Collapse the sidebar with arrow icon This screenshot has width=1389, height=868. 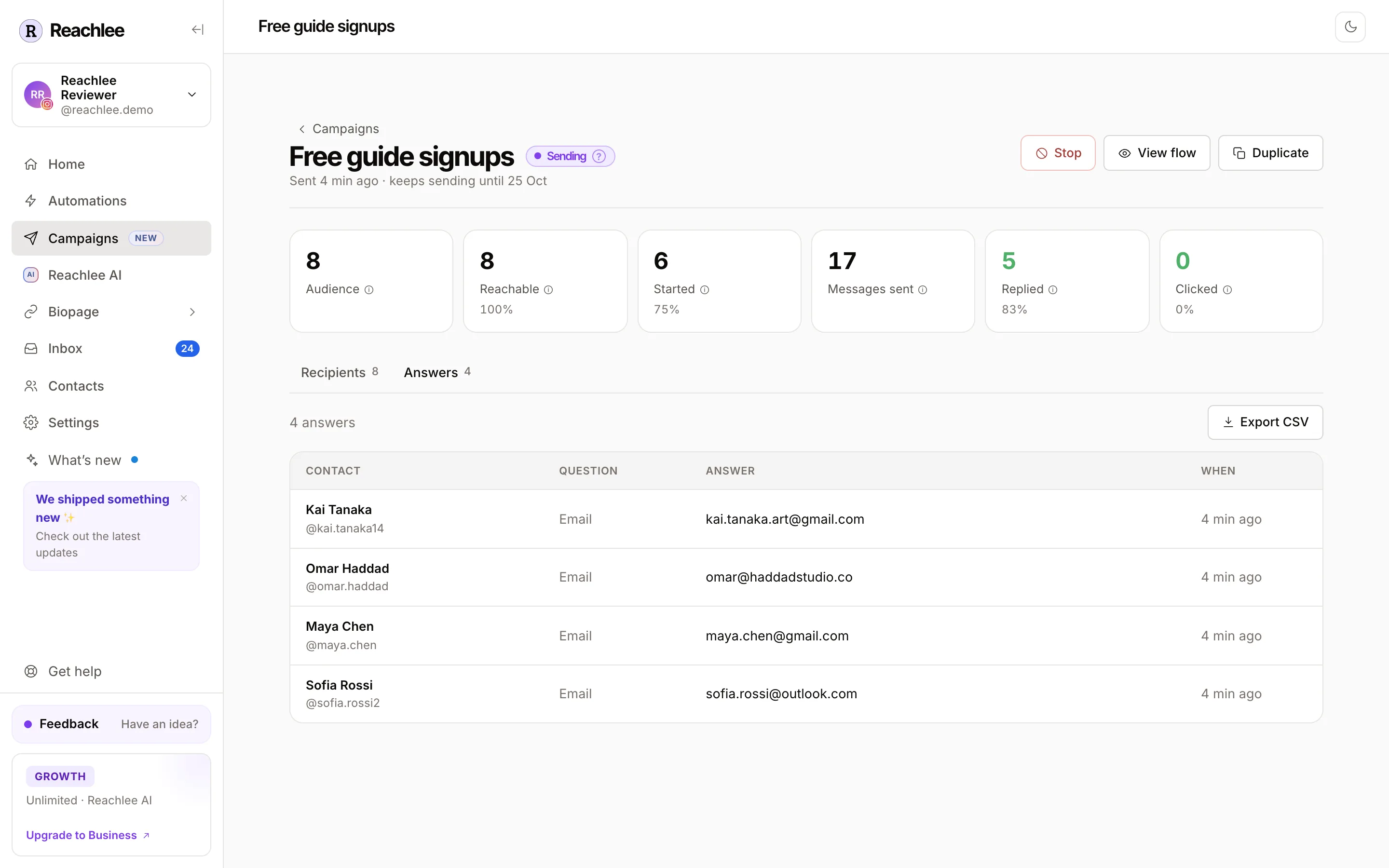197,29
